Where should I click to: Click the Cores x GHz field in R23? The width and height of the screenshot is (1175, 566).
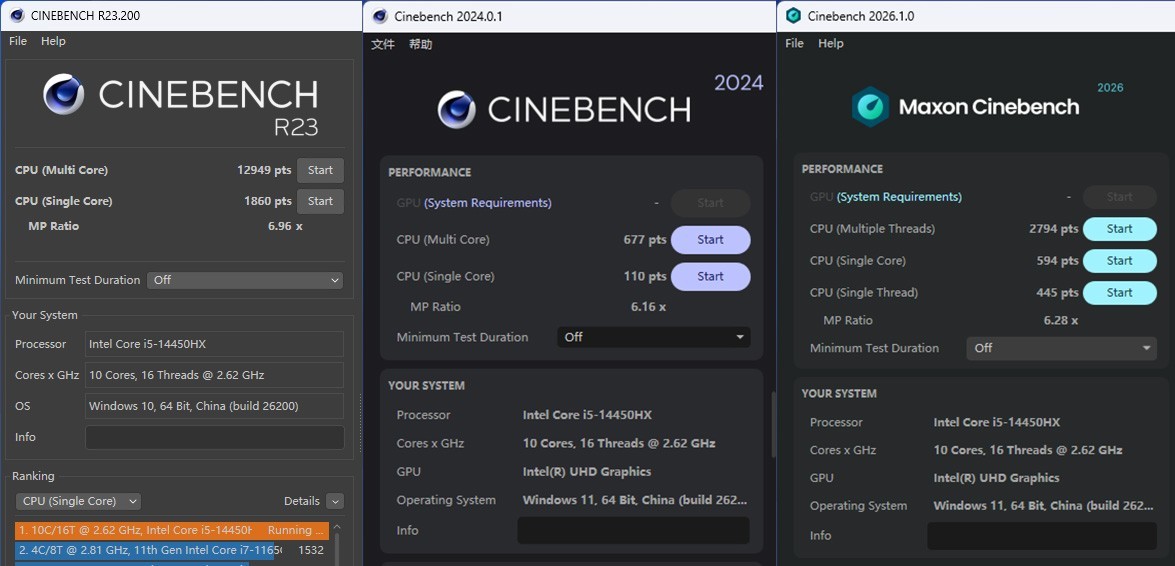click(x=214, y=375)
